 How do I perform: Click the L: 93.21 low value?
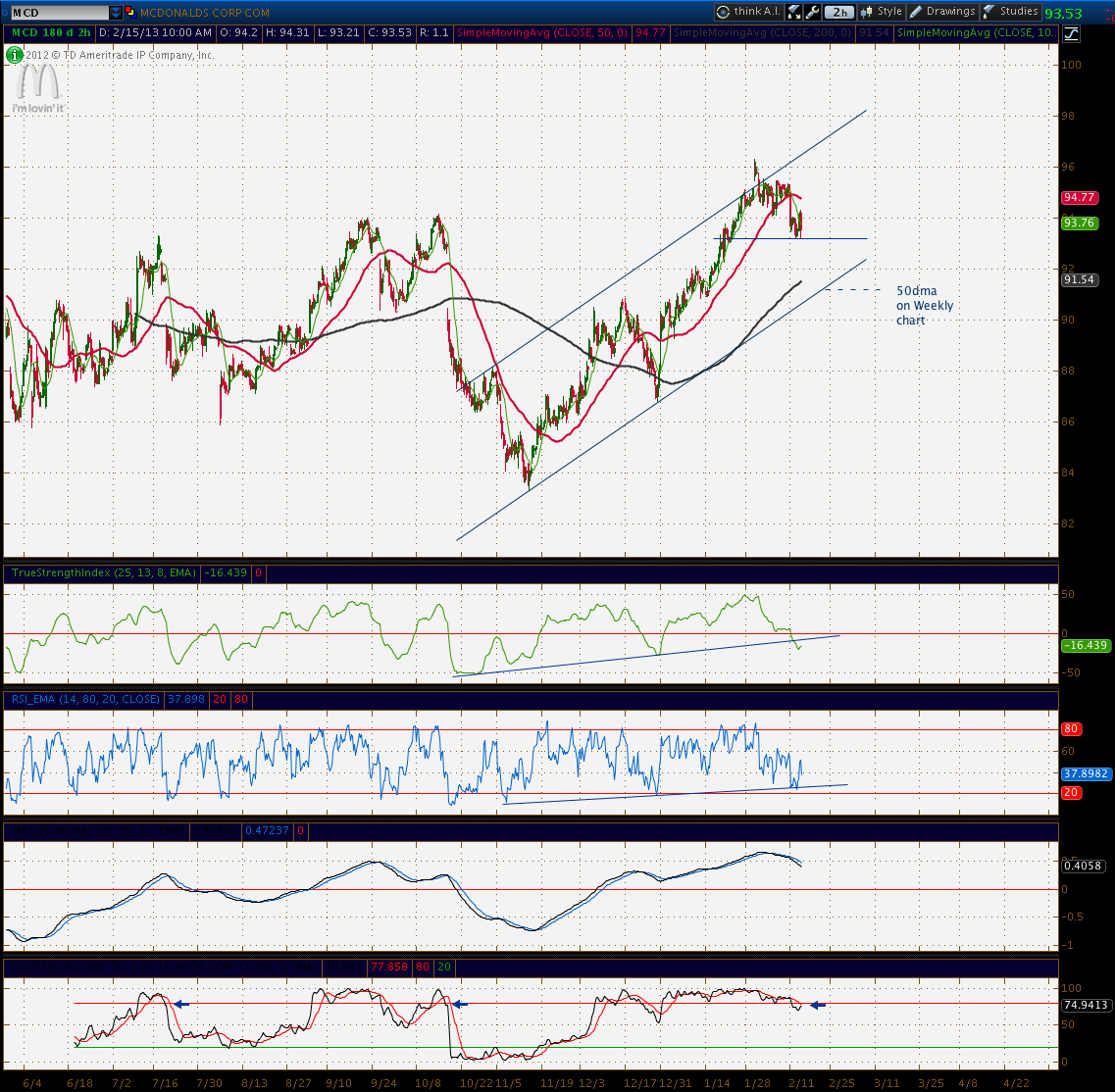click(338, 32)
